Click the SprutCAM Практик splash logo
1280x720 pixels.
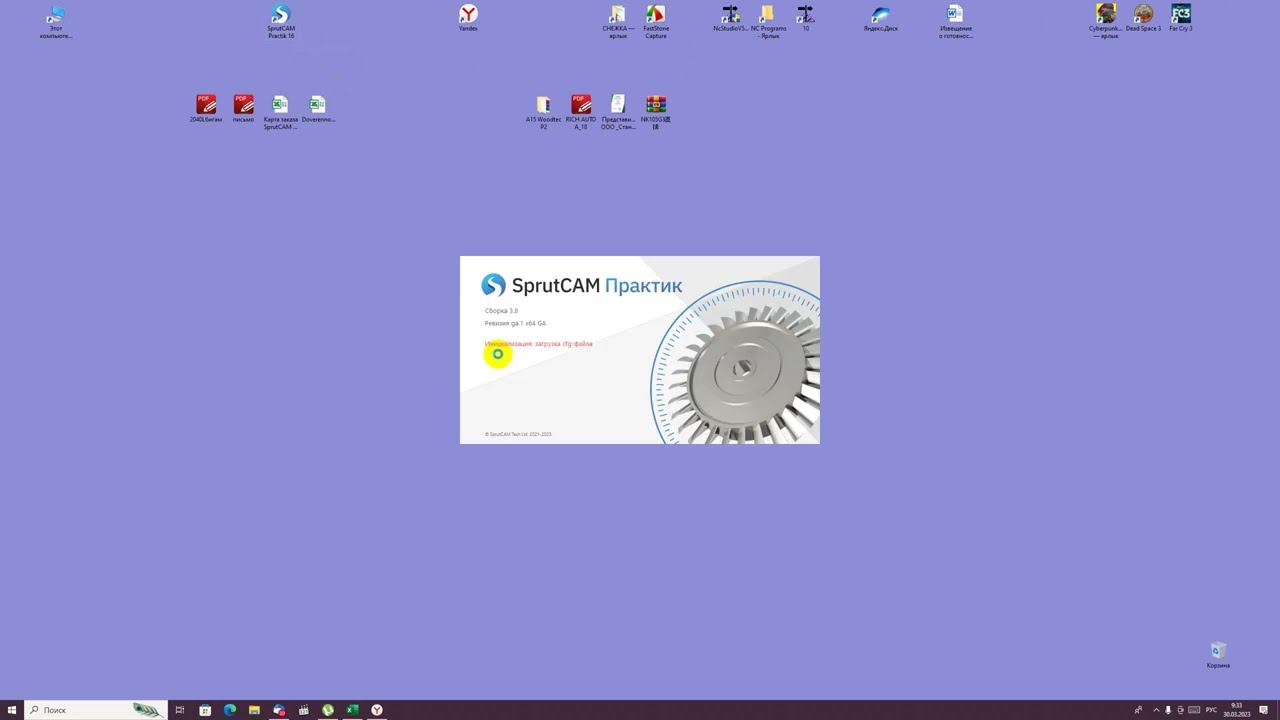coord(582,285)
